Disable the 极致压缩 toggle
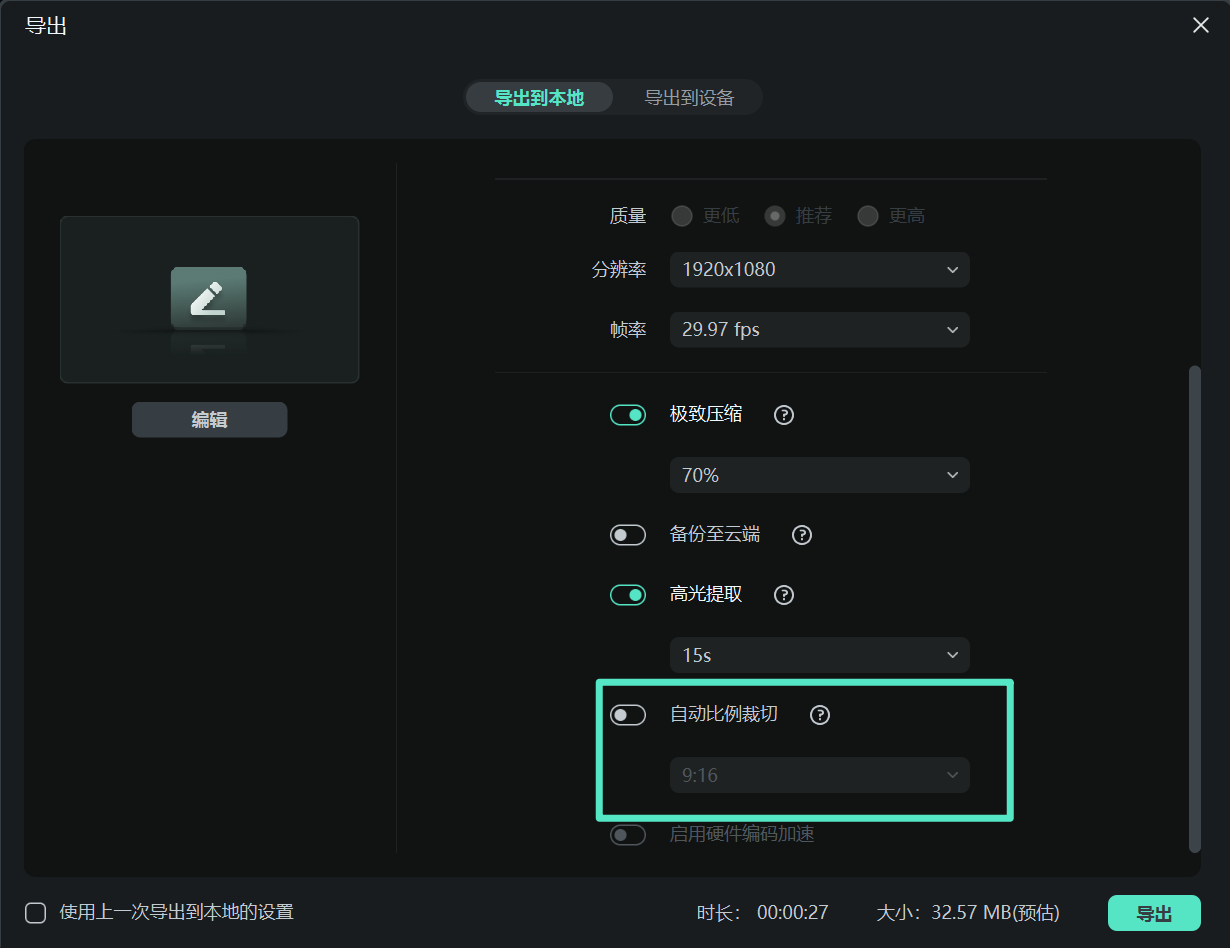 coord(628,414)
